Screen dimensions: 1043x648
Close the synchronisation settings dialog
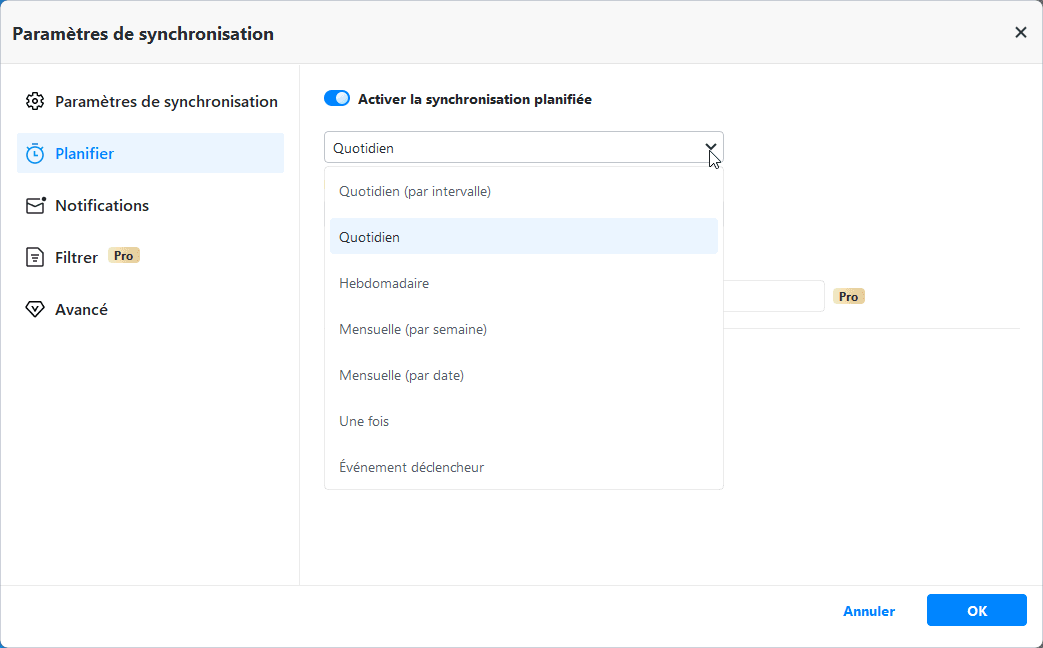(x=1020, y=32)
